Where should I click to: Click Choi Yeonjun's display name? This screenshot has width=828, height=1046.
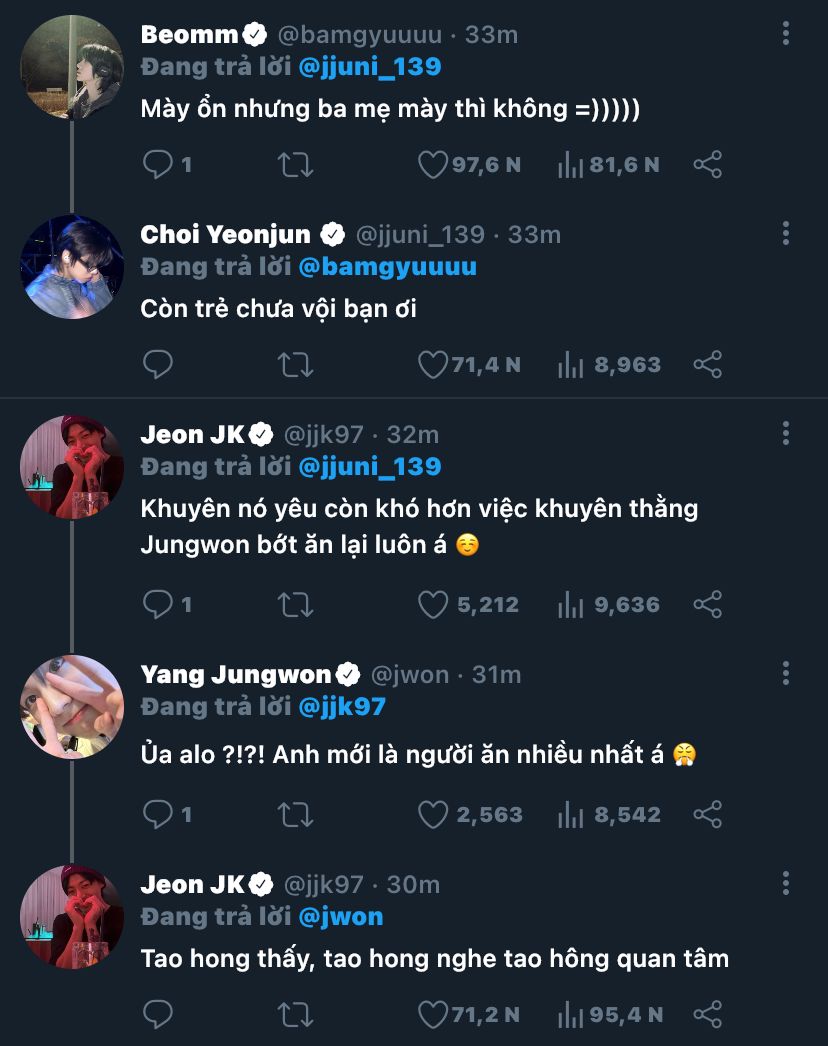click(x=228, y=234)
